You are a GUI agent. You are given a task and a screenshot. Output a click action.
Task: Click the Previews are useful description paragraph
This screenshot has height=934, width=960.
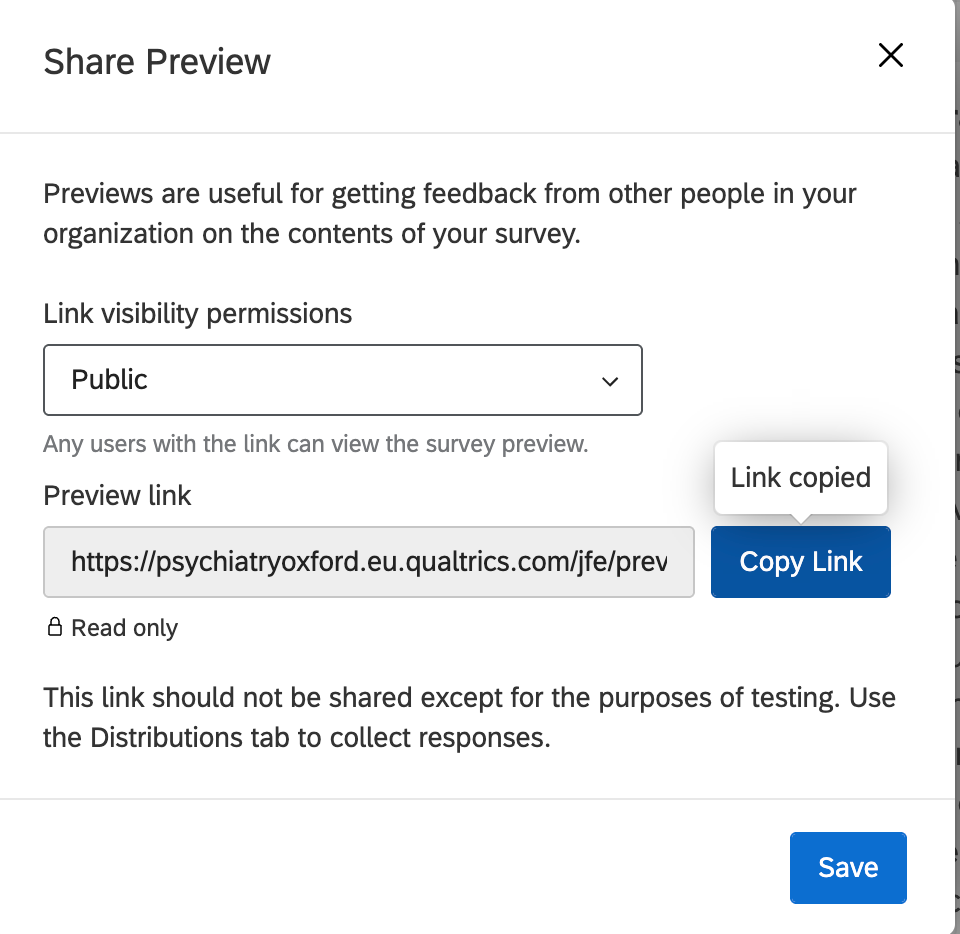pyautogui.click(x=450, y=214)
